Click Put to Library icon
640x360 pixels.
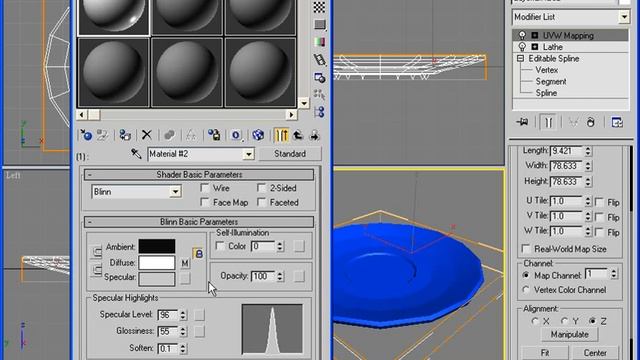point(214,135)
